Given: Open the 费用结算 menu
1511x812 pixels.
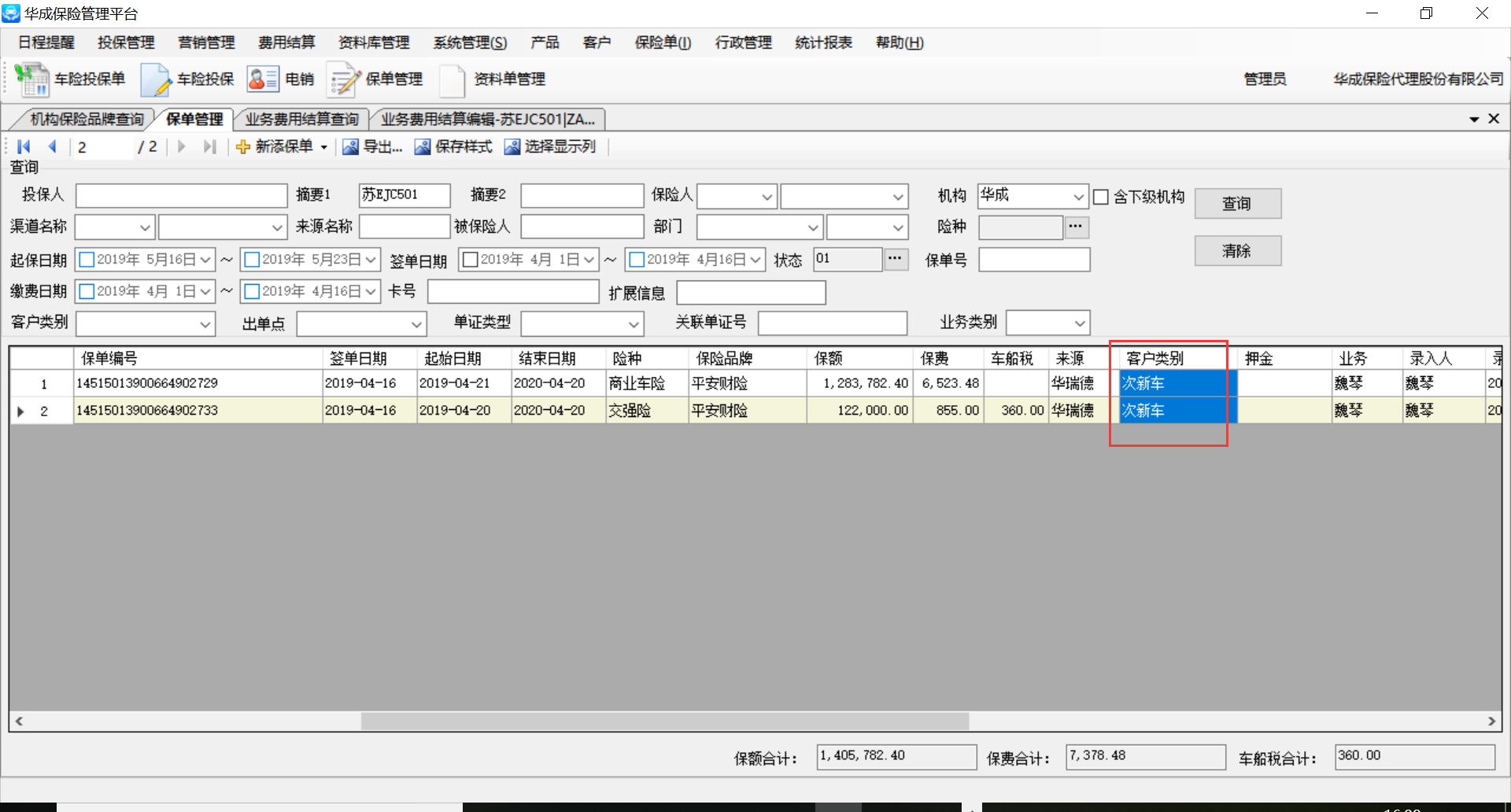Looking at the screenshot, I should click(286, 42).
